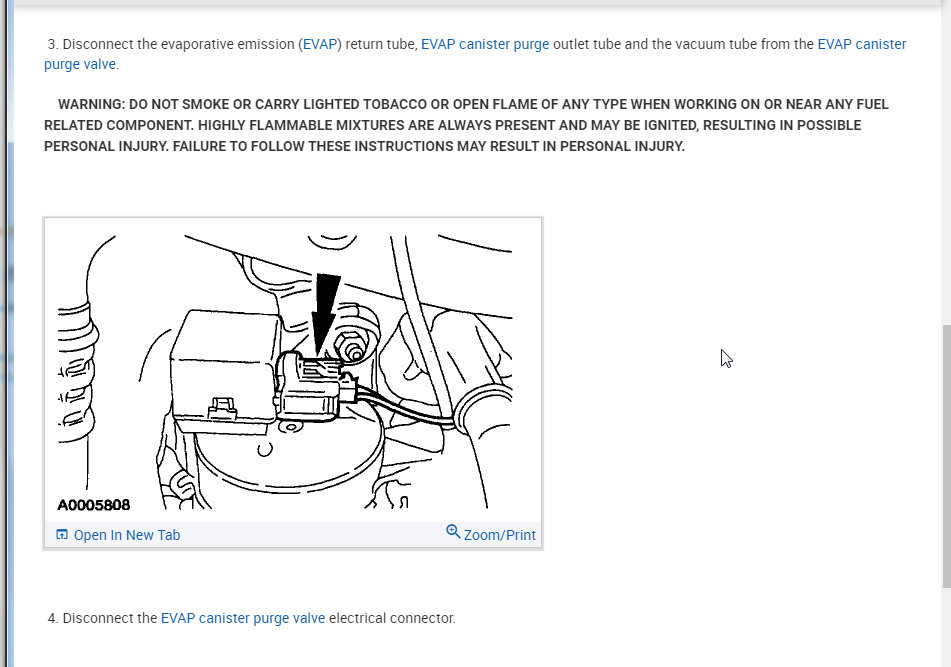Screen dimensions: 951x667
Task: Click the Open In New Tab icon
Action: pos(62,534)
